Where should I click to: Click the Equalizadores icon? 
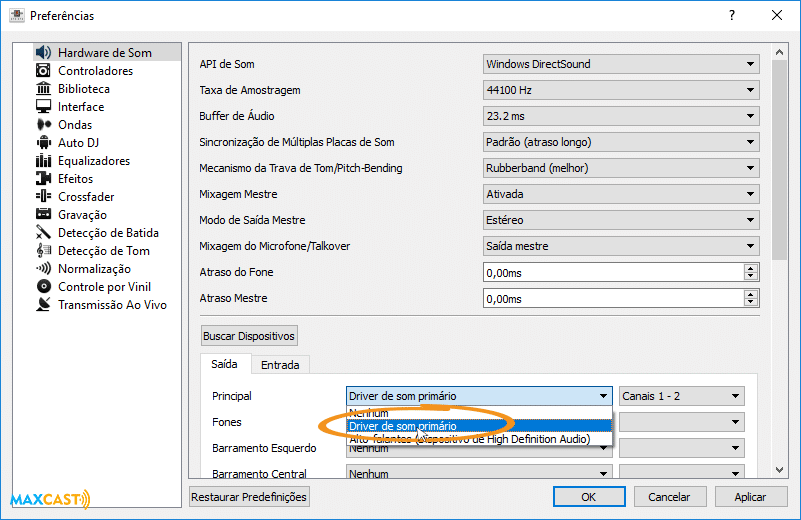[x=43, y=161]
